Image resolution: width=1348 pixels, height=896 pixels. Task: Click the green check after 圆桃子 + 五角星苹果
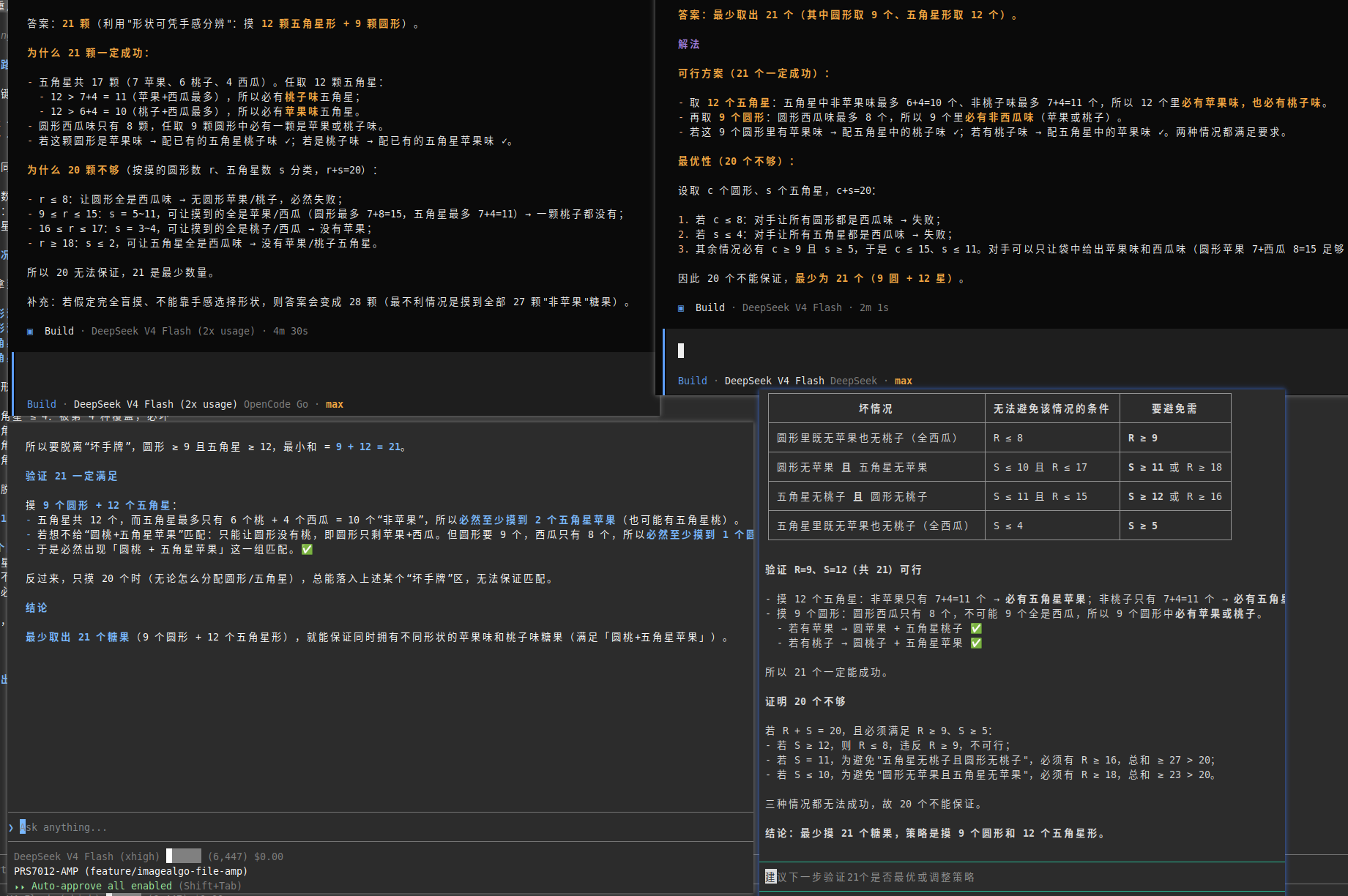(976, 643)
